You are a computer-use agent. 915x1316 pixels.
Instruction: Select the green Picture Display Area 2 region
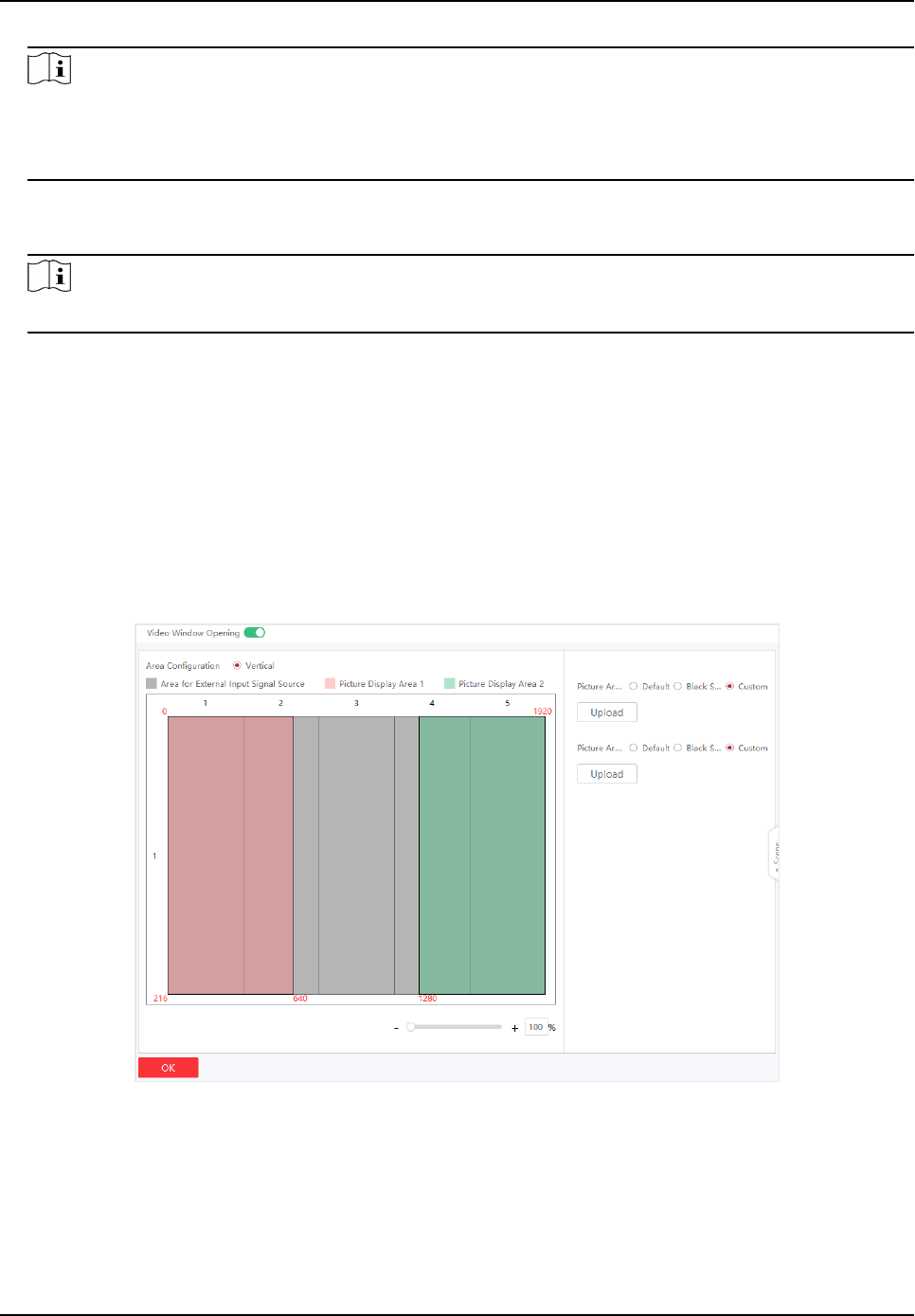tap(482, 856)
